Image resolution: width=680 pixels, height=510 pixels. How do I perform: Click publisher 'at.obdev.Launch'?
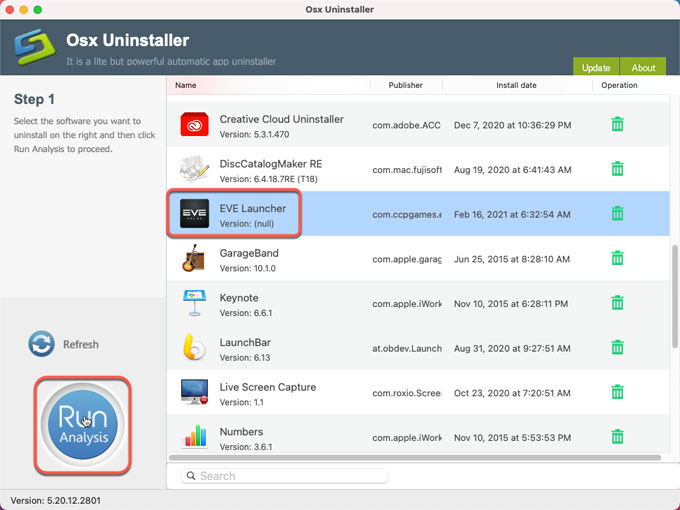coord(407,349)
